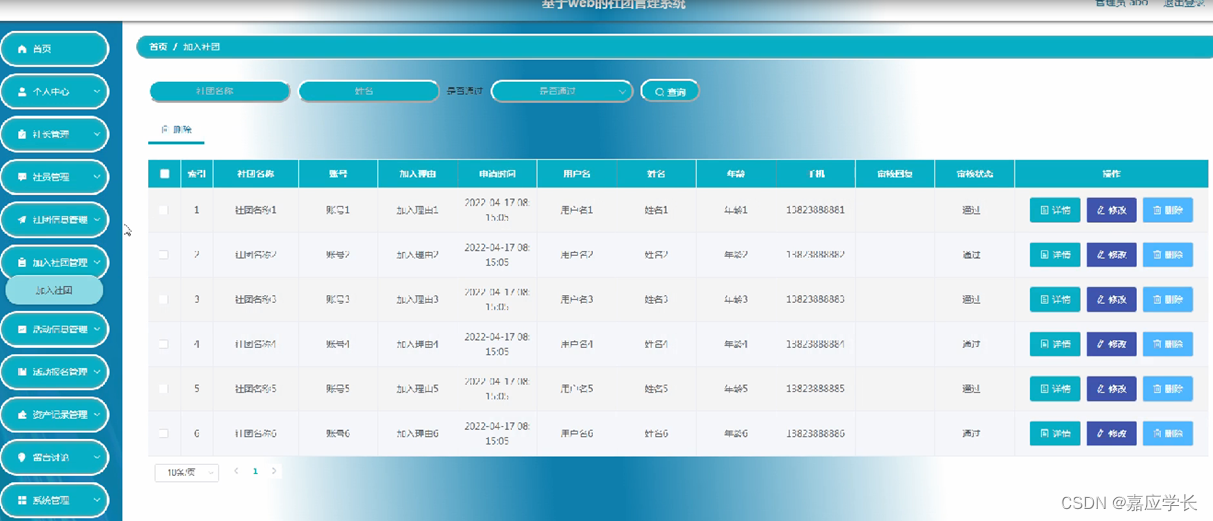Click phone number 13823888881 cell
Image resolution: width=1213 pixels, height=521 pixels.
click(815, 210)
